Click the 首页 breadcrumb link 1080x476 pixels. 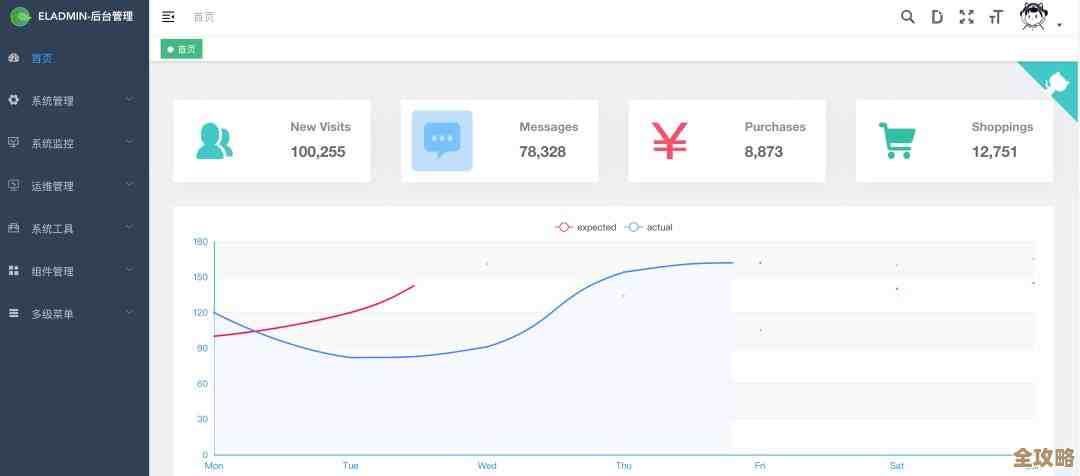[203, 17]
